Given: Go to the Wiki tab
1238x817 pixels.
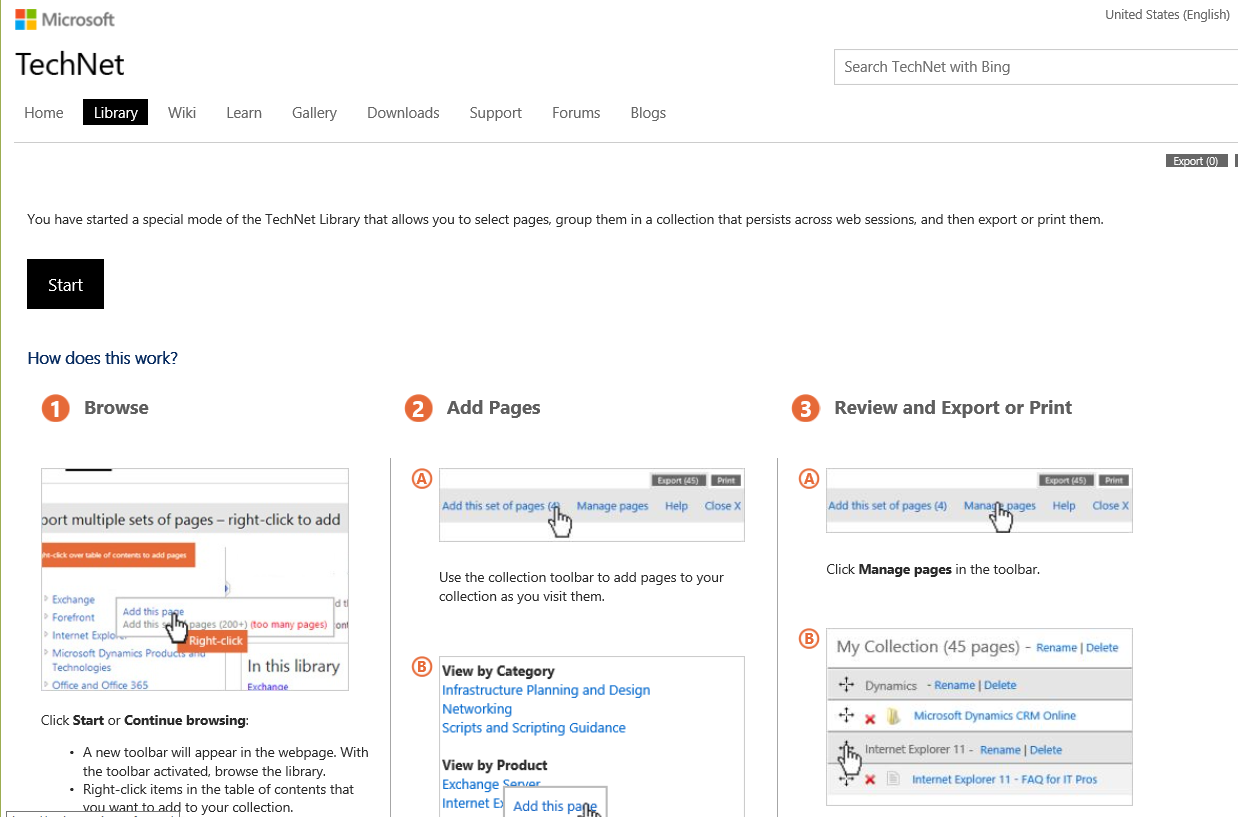Looking at the screenshot, I should [182, 113].
